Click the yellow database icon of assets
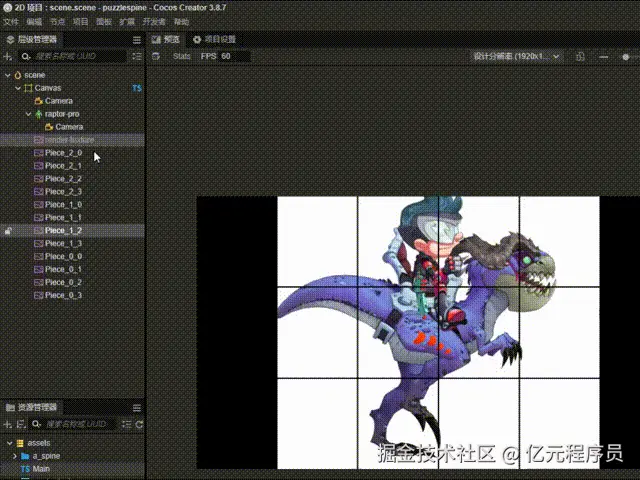 point(20,443)
